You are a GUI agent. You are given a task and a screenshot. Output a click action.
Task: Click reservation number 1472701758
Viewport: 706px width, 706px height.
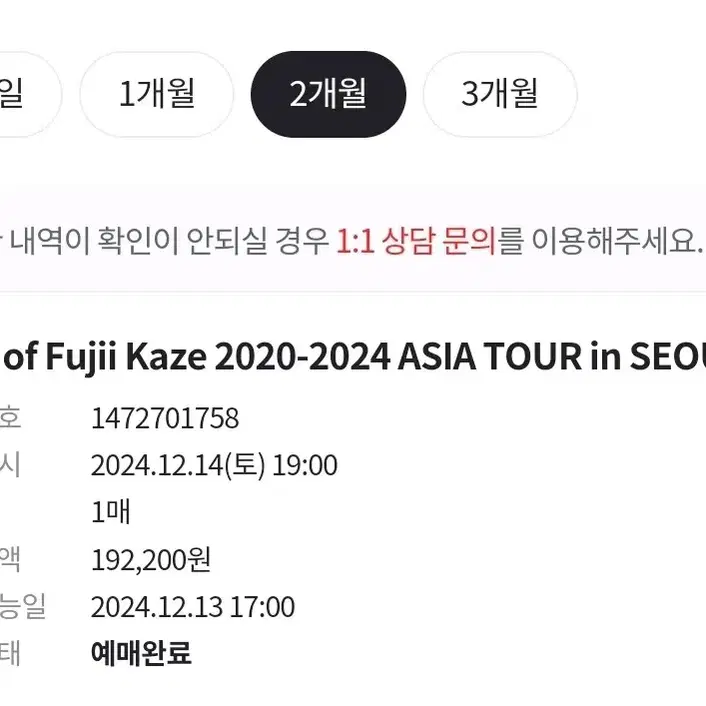(x=165, y=418)
